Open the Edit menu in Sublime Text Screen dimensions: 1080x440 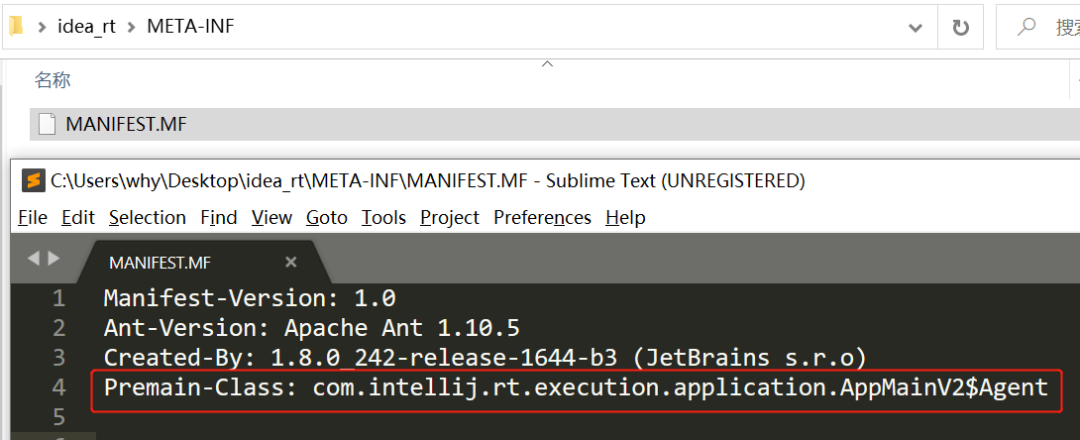click(78, 218)
